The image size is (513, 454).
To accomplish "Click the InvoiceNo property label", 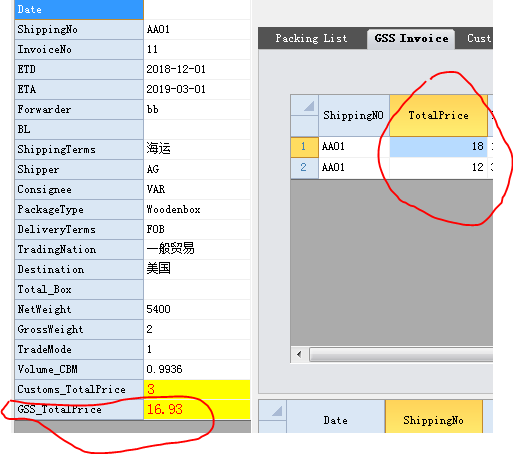I will click(x=79, y=49).
